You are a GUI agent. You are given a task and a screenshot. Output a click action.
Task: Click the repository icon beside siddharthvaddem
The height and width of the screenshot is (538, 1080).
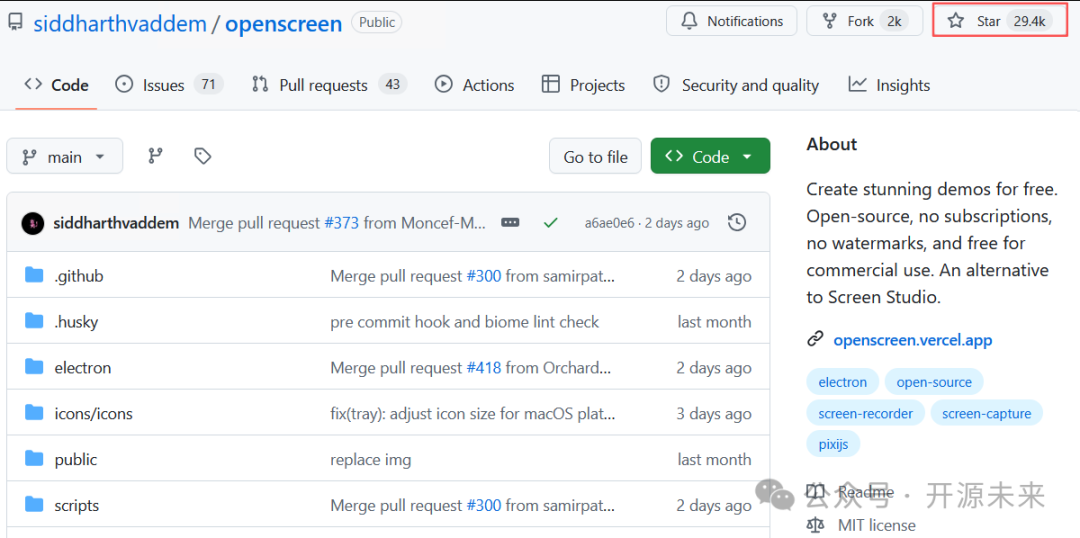(x=15, y=23)
